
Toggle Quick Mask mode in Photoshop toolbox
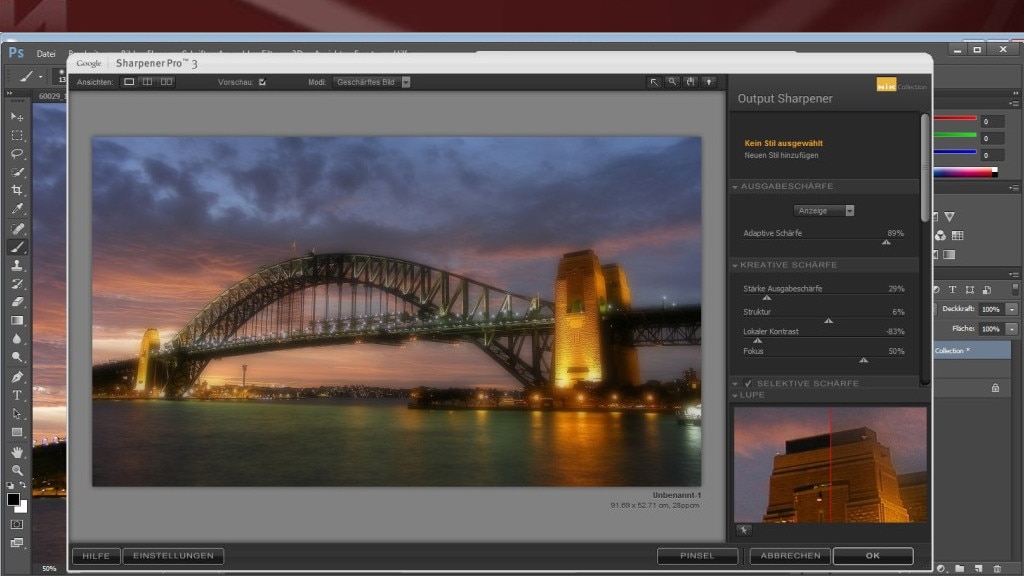(17, 524)
